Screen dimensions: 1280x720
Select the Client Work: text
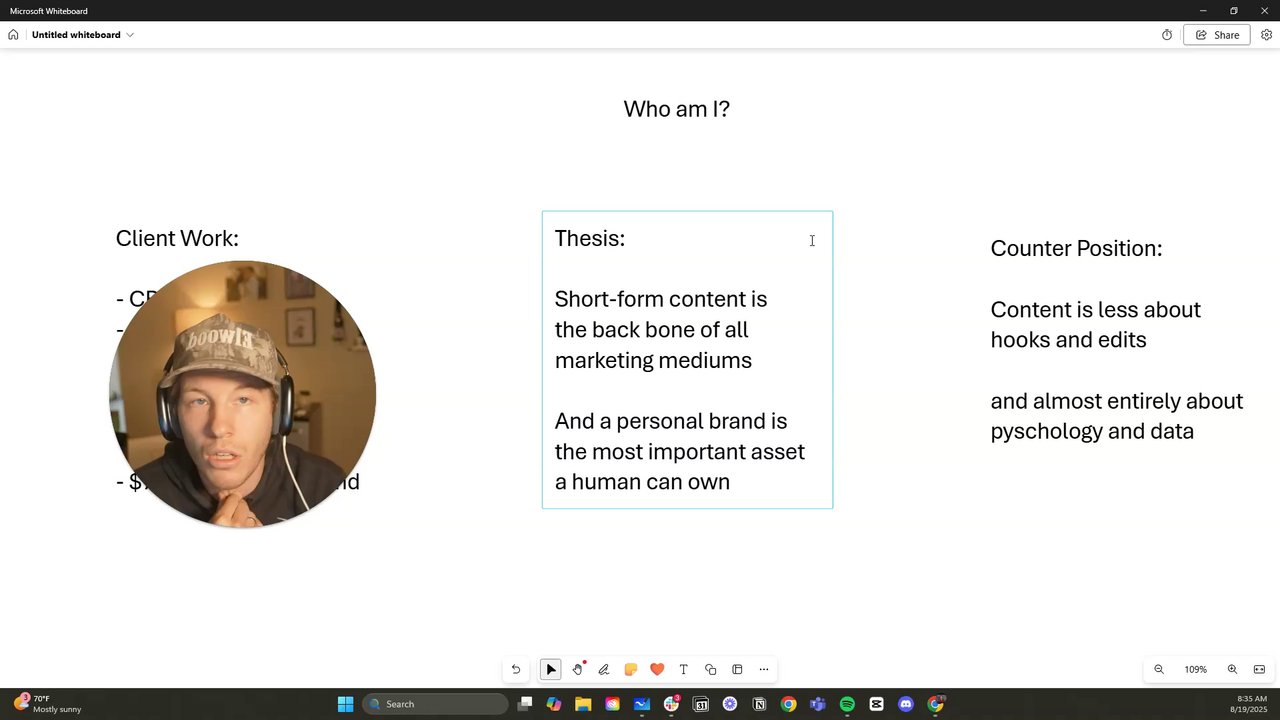[177, 238]
